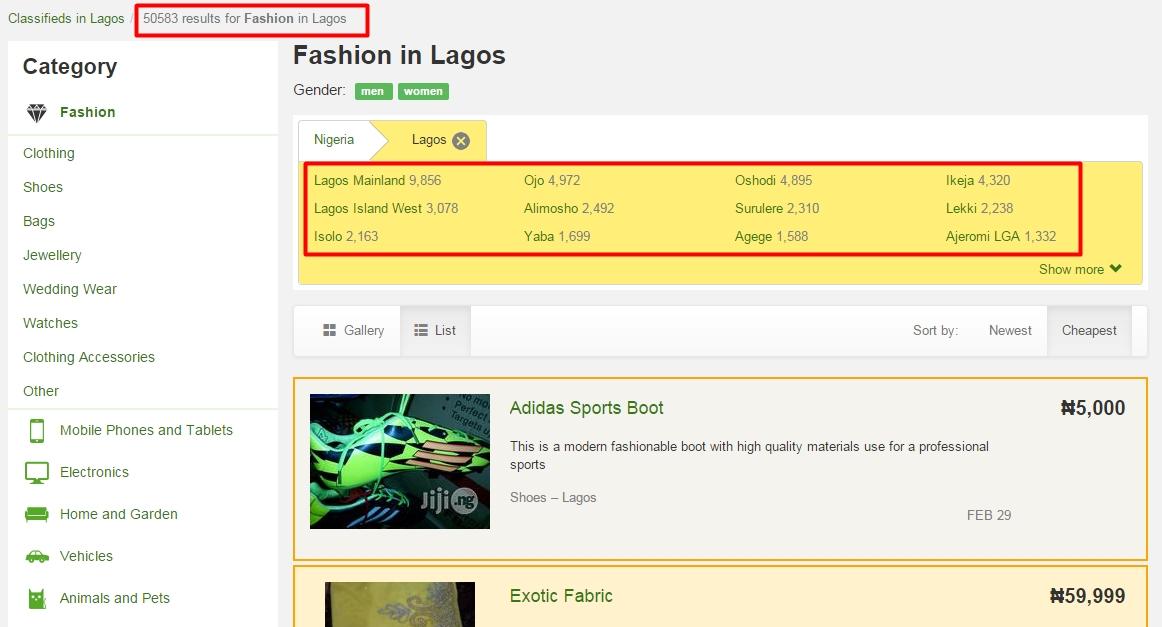1162x627 pixels.
Task: Filter results by men's fashion
Action: point(372,91)
